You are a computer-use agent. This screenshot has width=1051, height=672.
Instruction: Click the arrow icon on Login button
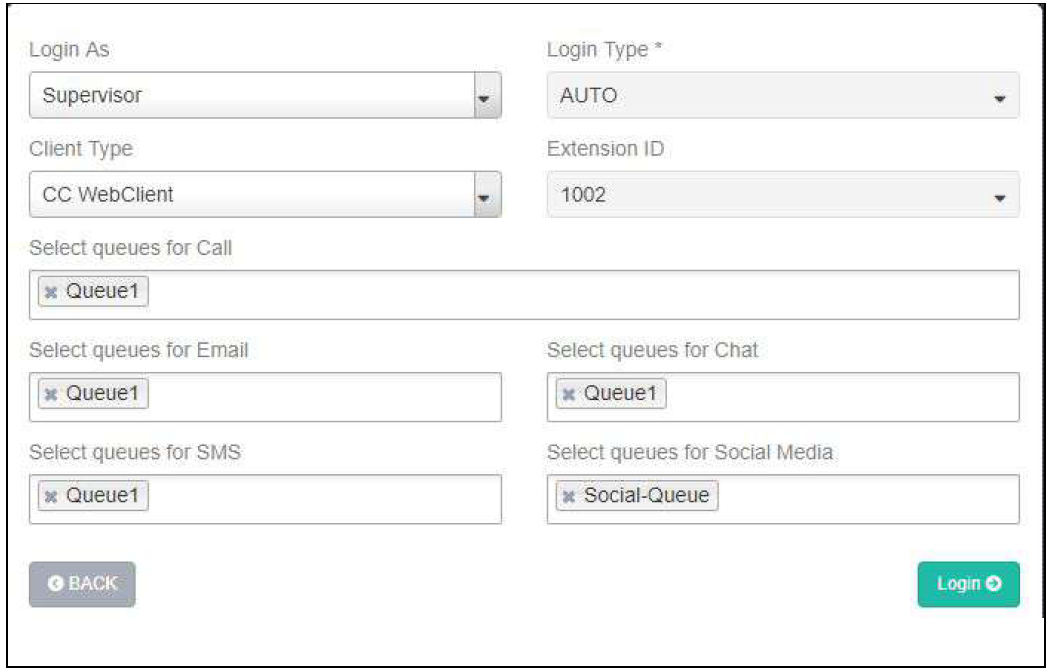point(993,584)
